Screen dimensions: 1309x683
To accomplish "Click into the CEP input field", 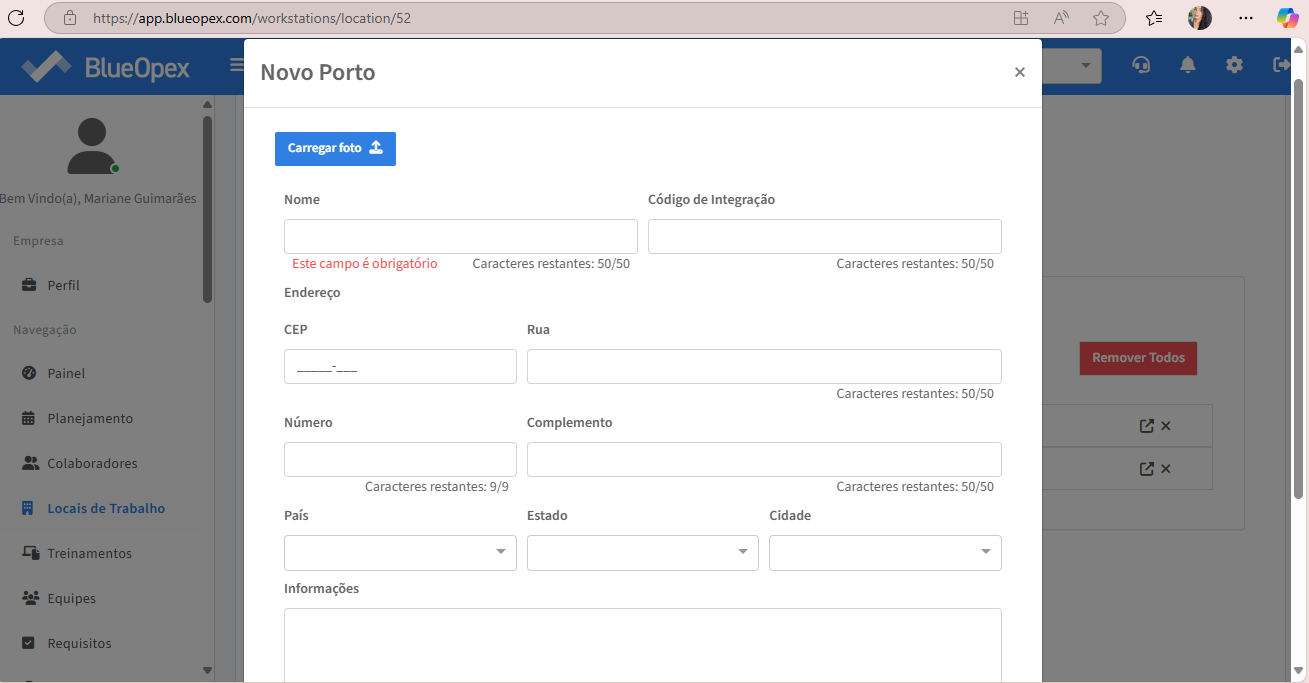I will tap(400, 366).
